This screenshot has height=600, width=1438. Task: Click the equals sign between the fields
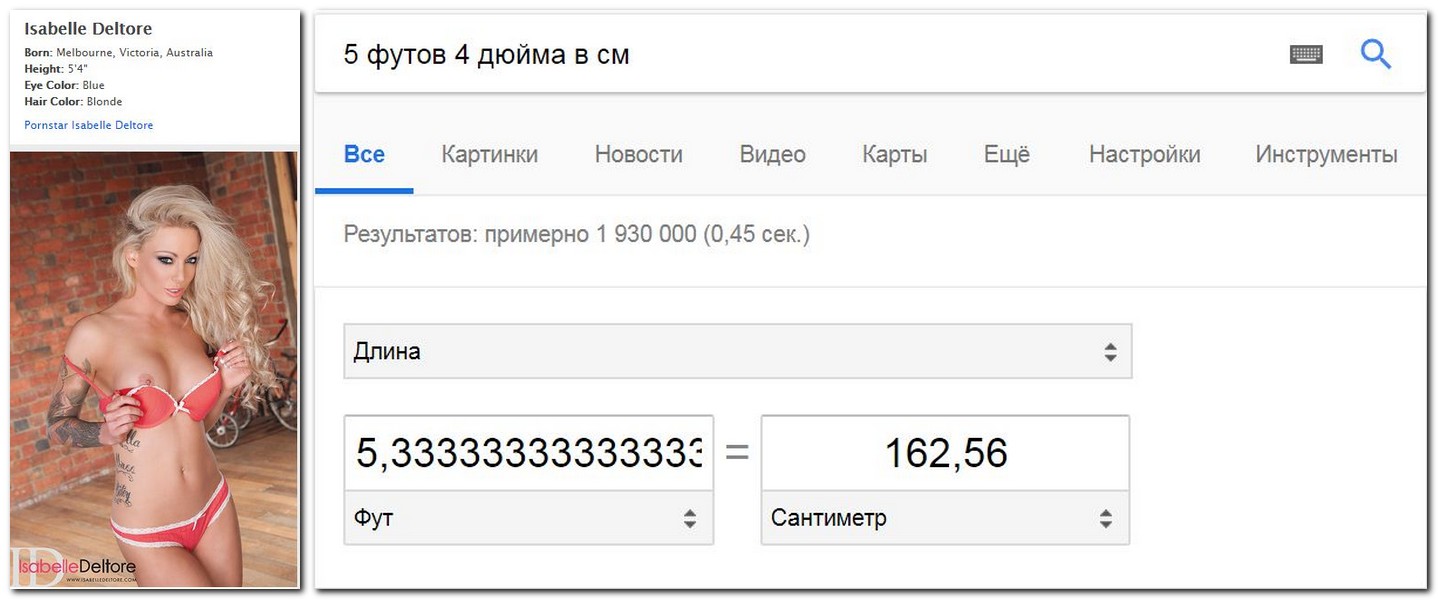737,453
